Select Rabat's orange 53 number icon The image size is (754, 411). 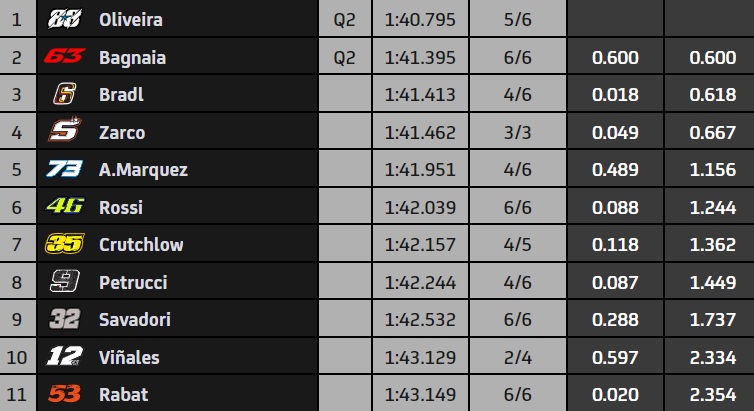pyautogui.click(x=64, y=394)
